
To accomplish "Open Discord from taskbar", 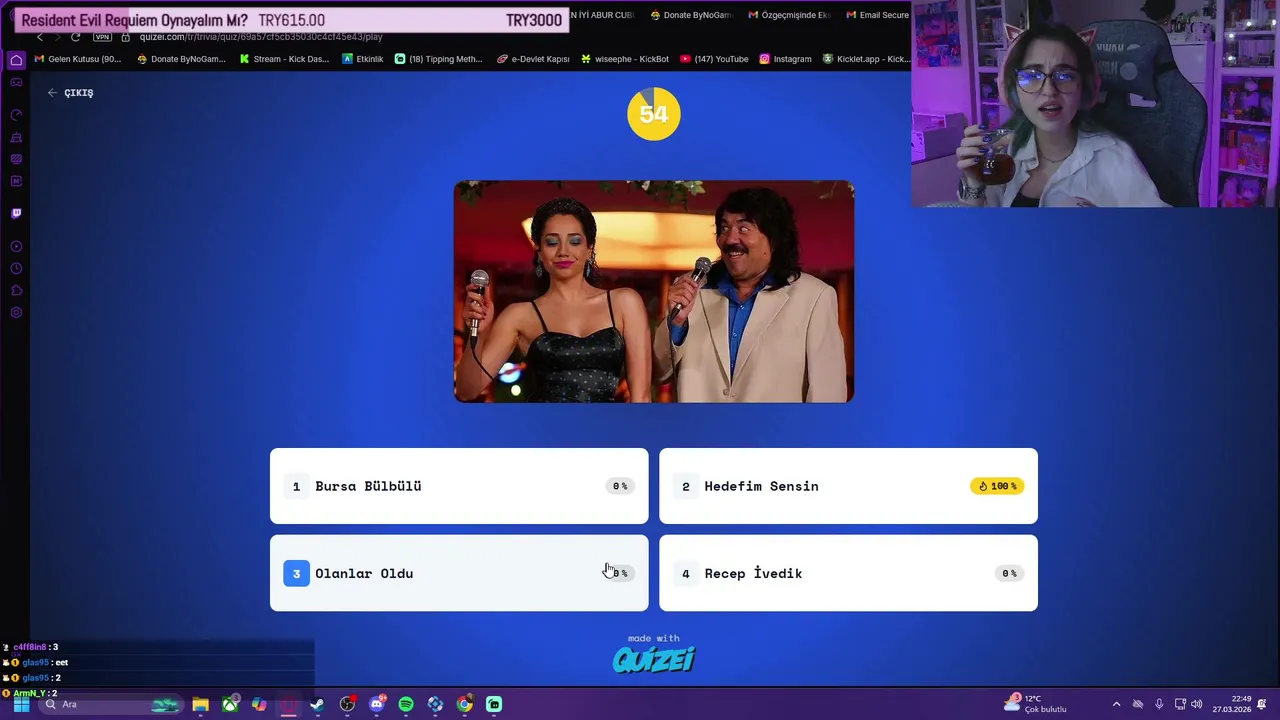I will tap(377, 704).
